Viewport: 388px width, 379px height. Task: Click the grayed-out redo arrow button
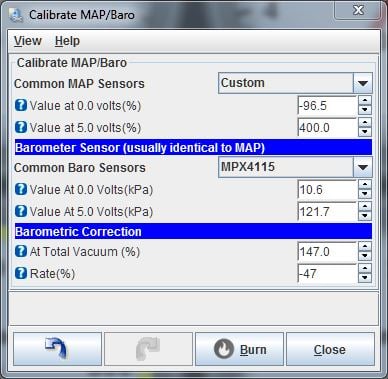148,349
